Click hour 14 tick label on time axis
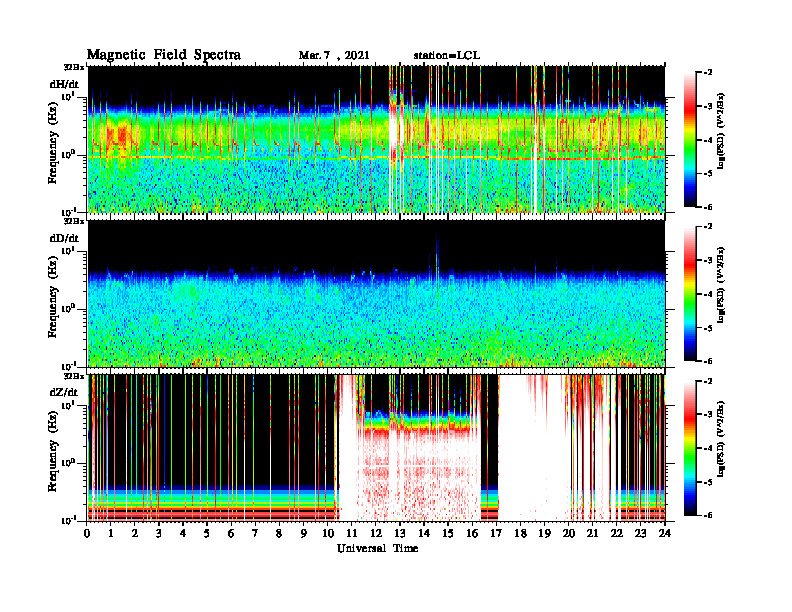 click(x=424, y=533)
